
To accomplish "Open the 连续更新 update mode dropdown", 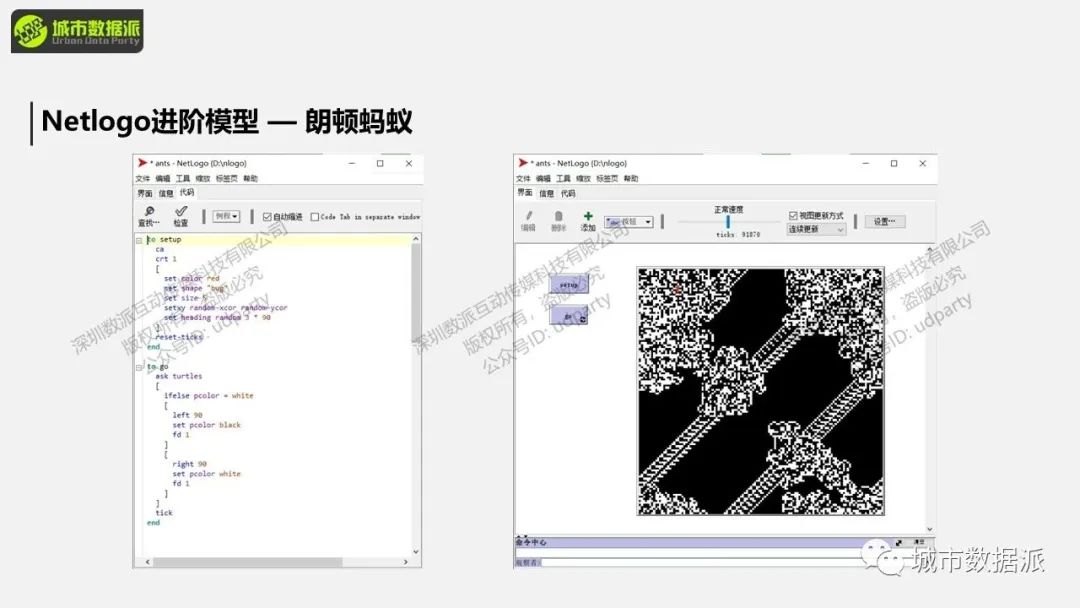I will 816,229.
